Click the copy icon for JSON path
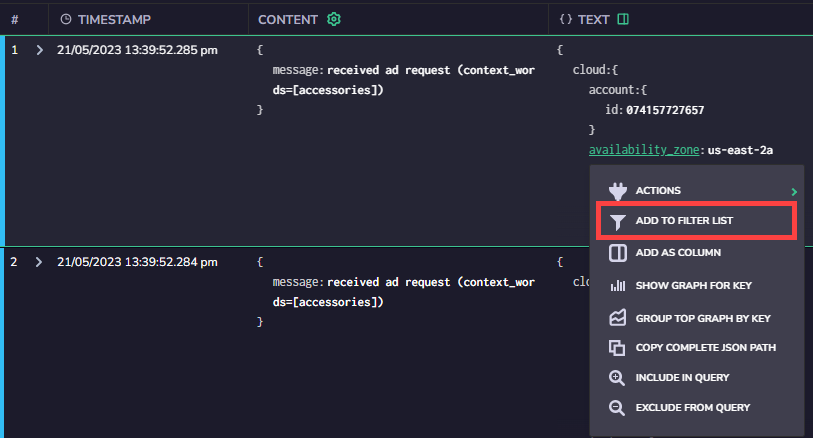 point(617,348)
